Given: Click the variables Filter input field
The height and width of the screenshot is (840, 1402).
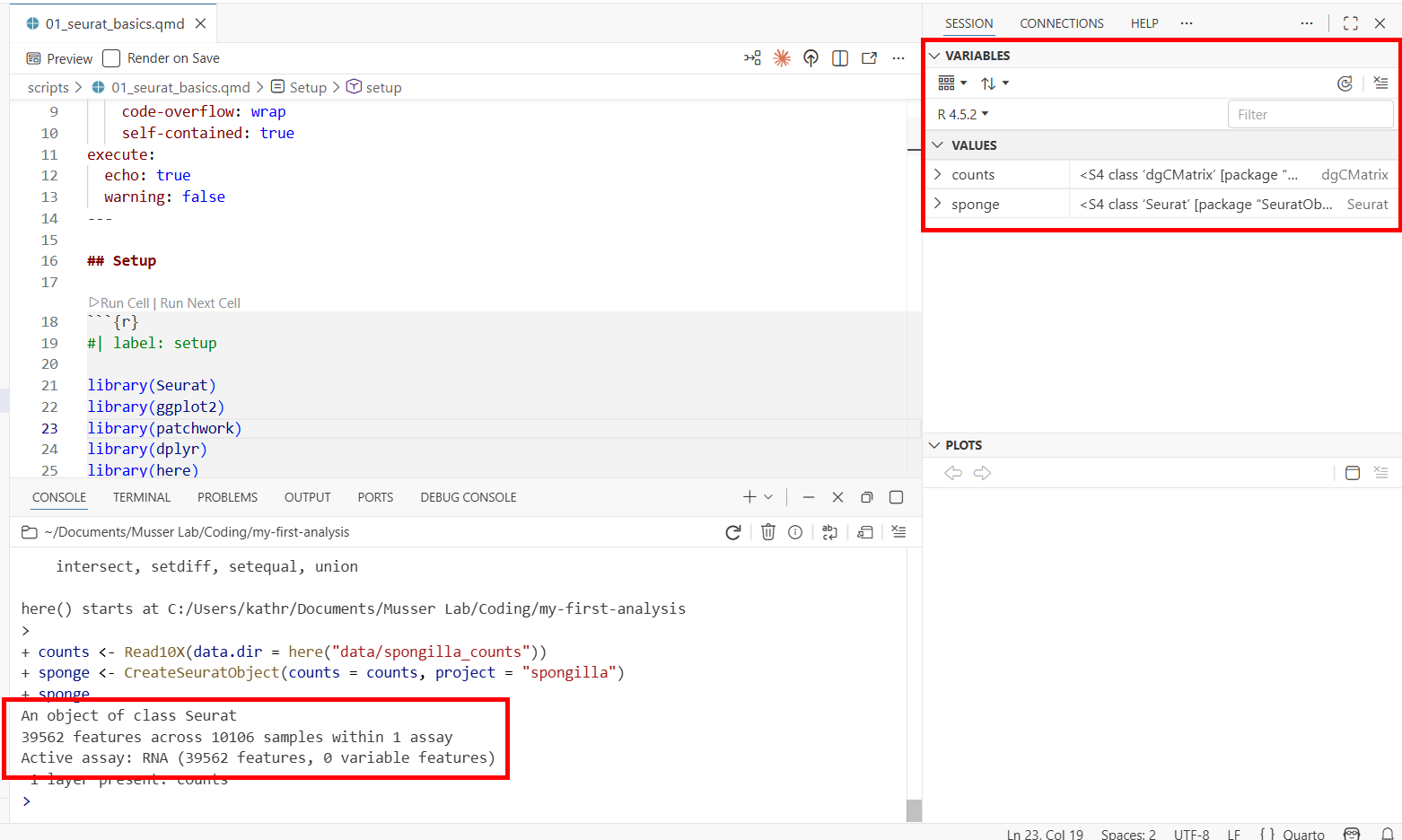Looking at the screenshot, I should tap(1309, 115).
